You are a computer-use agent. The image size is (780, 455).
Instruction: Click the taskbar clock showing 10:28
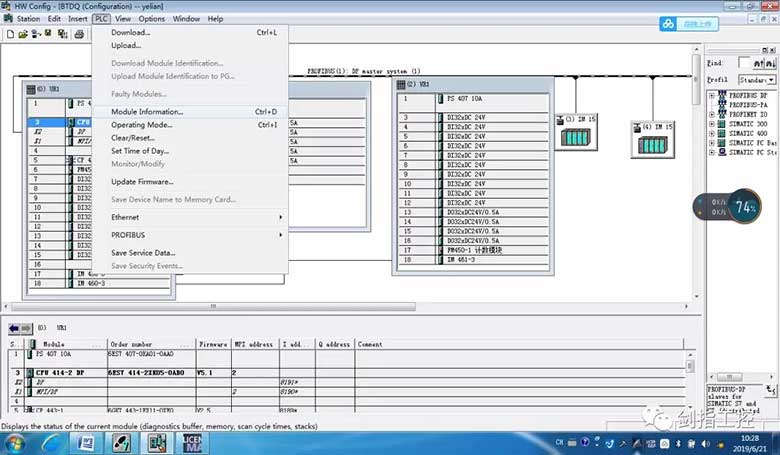point(750,438)
